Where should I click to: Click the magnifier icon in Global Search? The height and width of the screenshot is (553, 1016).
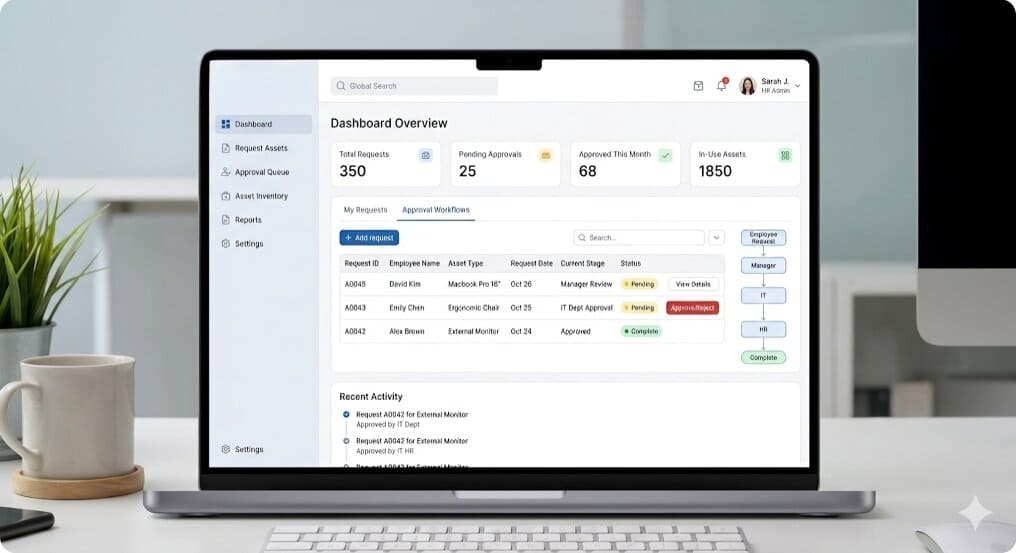point(341,86)
